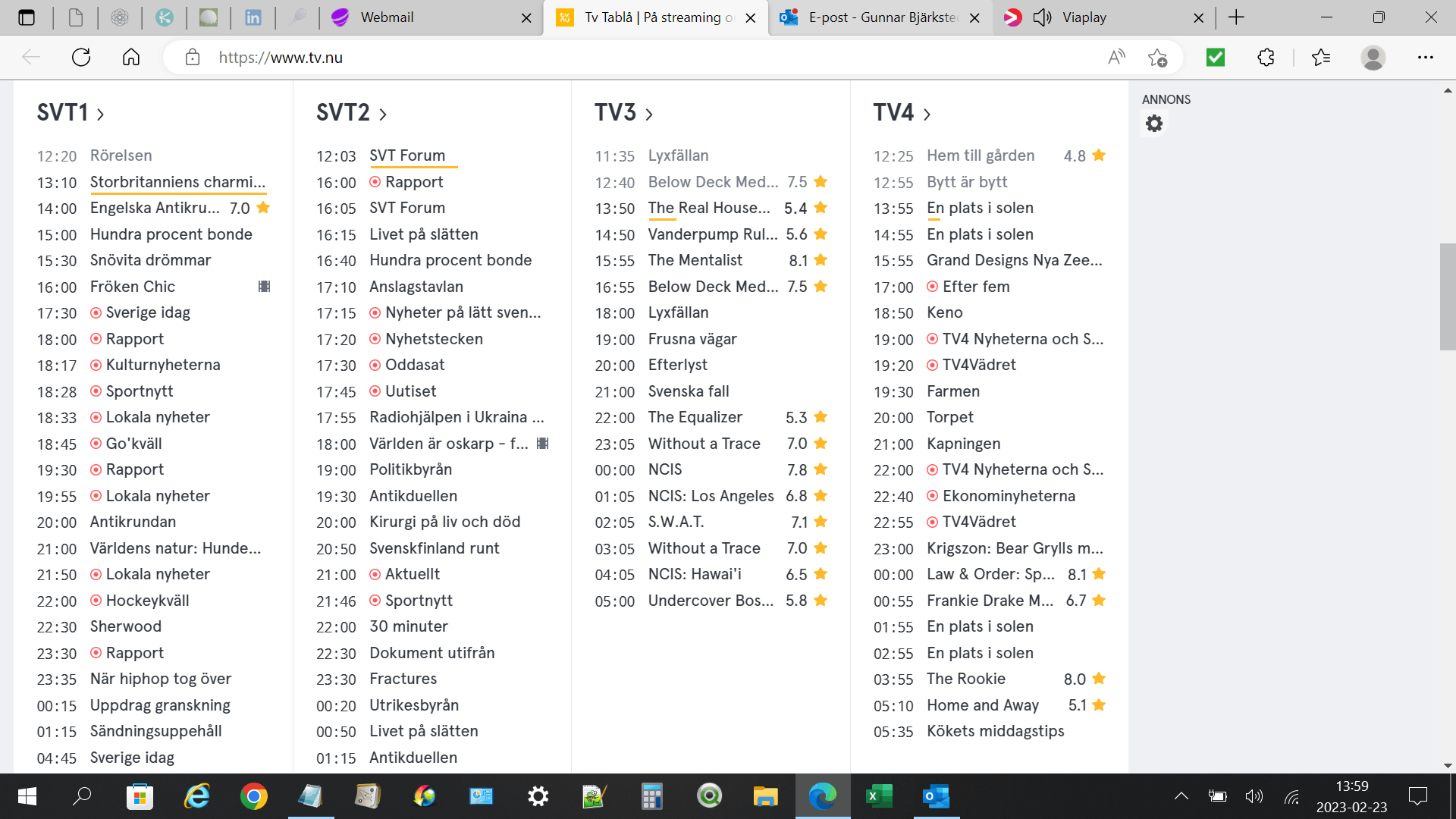Screen dimensions: 1456x819
Task: Expand the TV3 channel heading arrow
Action: [x=649, y=115]
